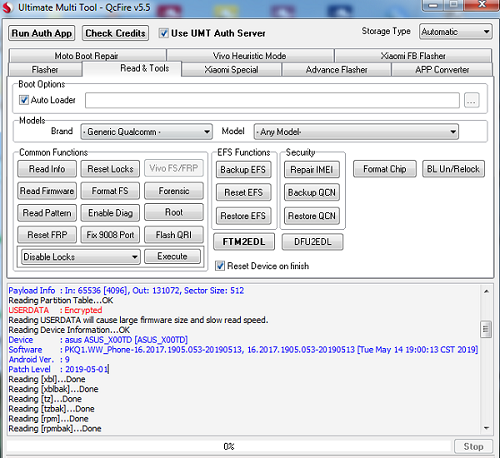
Task: Expand the Disable Locks dropdown
Action: 80,257
